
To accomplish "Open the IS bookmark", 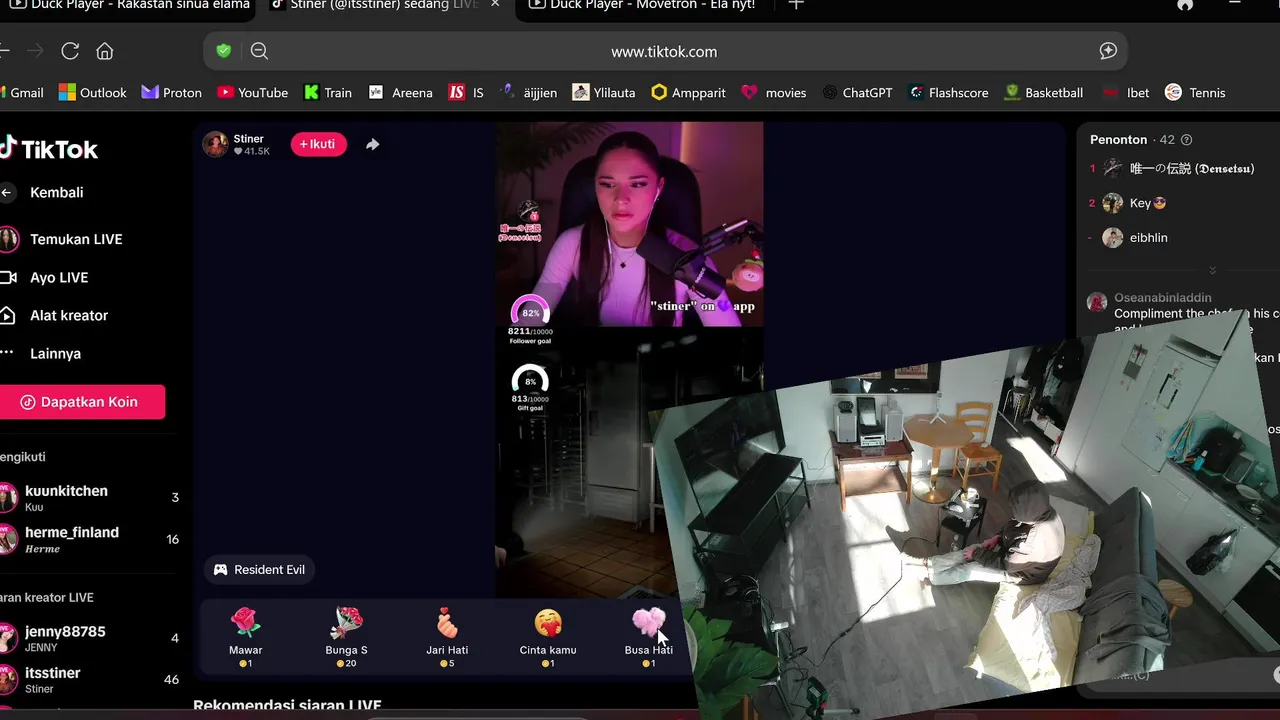I will (466, 92).
